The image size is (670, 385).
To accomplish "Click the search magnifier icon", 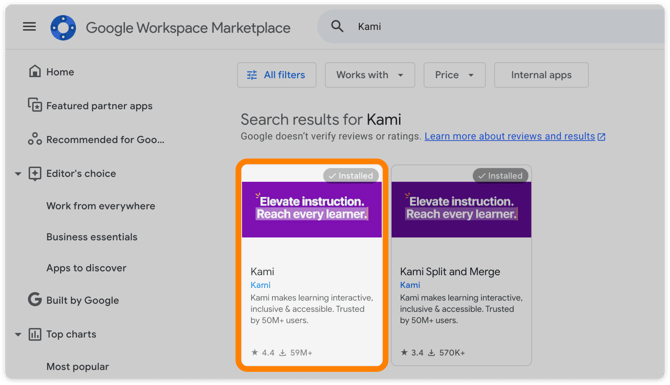I will pos(337,26).
